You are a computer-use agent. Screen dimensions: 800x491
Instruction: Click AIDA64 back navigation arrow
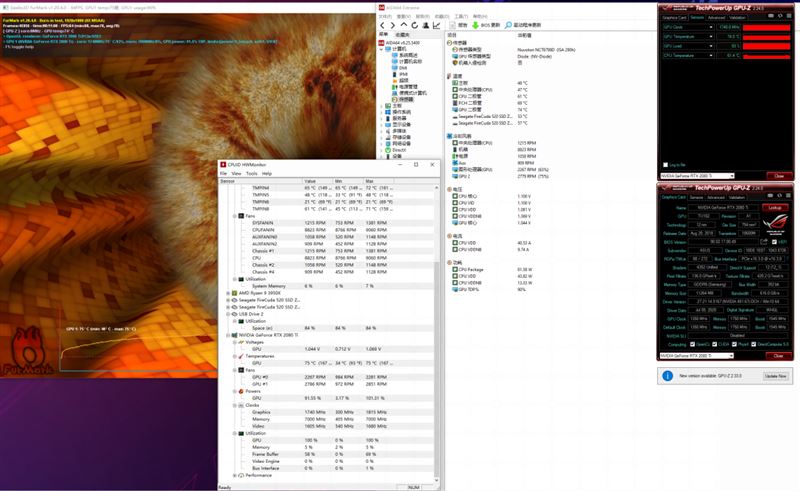[x=382, y=25]
